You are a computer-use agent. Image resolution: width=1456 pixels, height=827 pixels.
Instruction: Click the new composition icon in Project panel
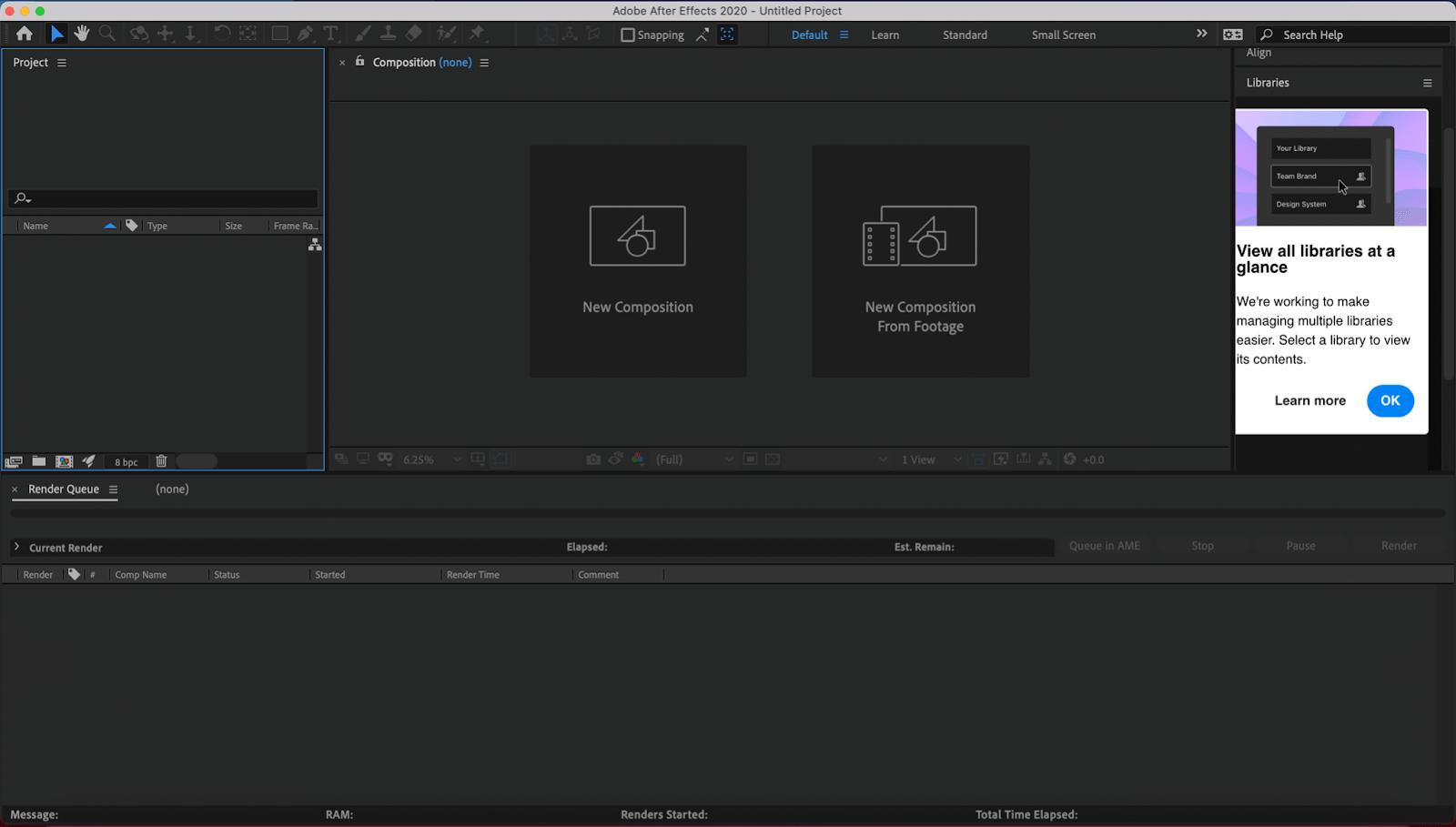(x=65, y=461)
